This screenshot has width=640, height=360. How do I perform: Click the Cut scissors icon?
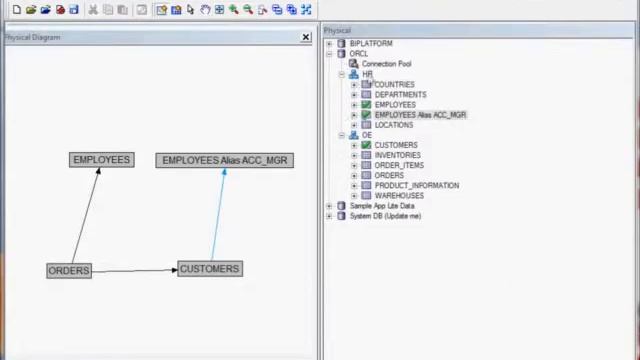[x=93, y=9]
